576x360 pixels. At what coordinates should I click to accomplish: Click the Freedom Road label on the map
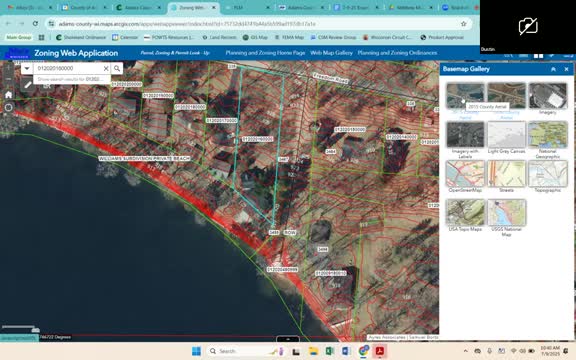[330, 78]
